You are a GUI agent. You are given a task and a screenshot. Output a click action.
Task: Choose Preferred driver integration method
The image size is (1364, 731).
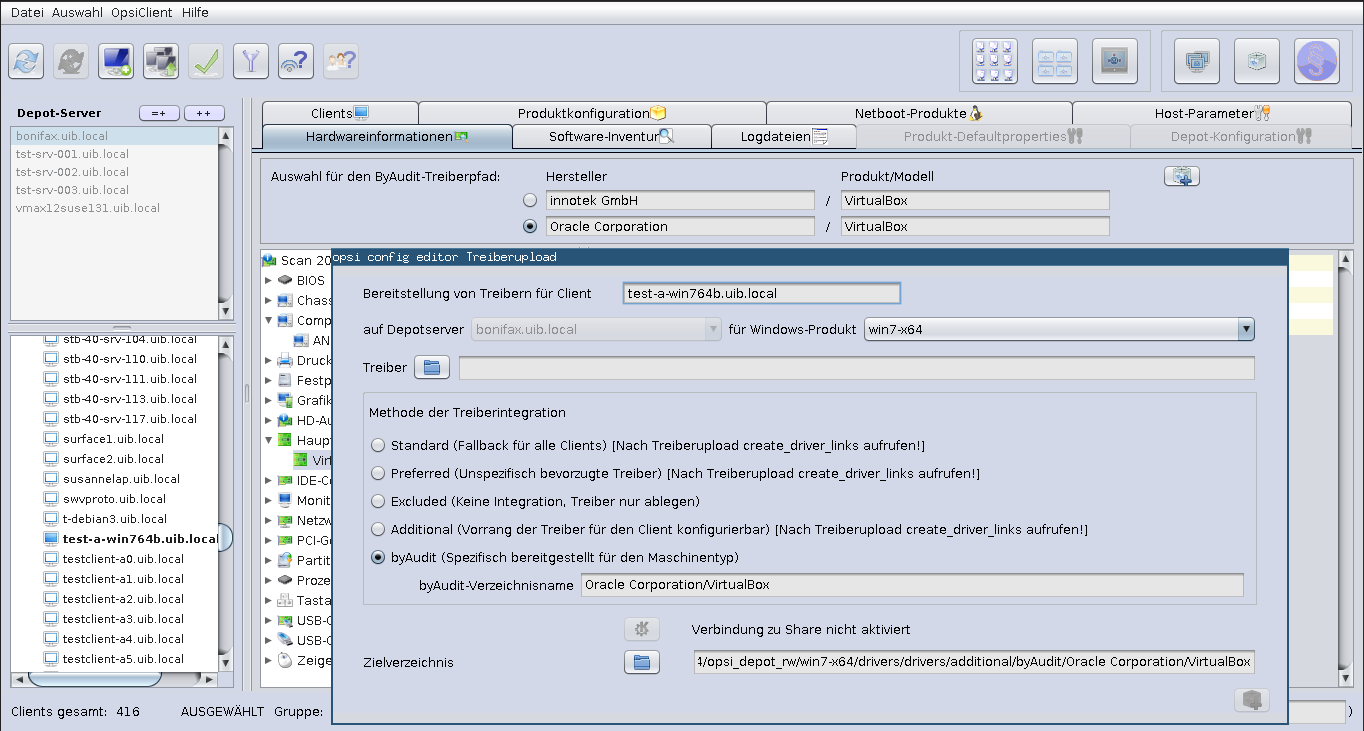tap(378, 473)
